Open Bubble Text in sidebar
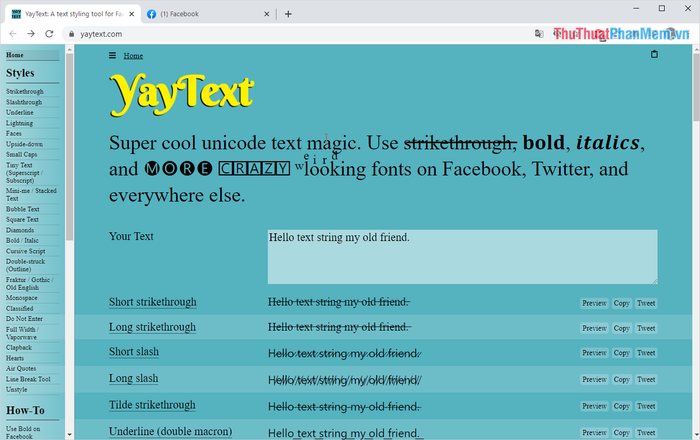This screenshot has width=700, height=440. 23,209
